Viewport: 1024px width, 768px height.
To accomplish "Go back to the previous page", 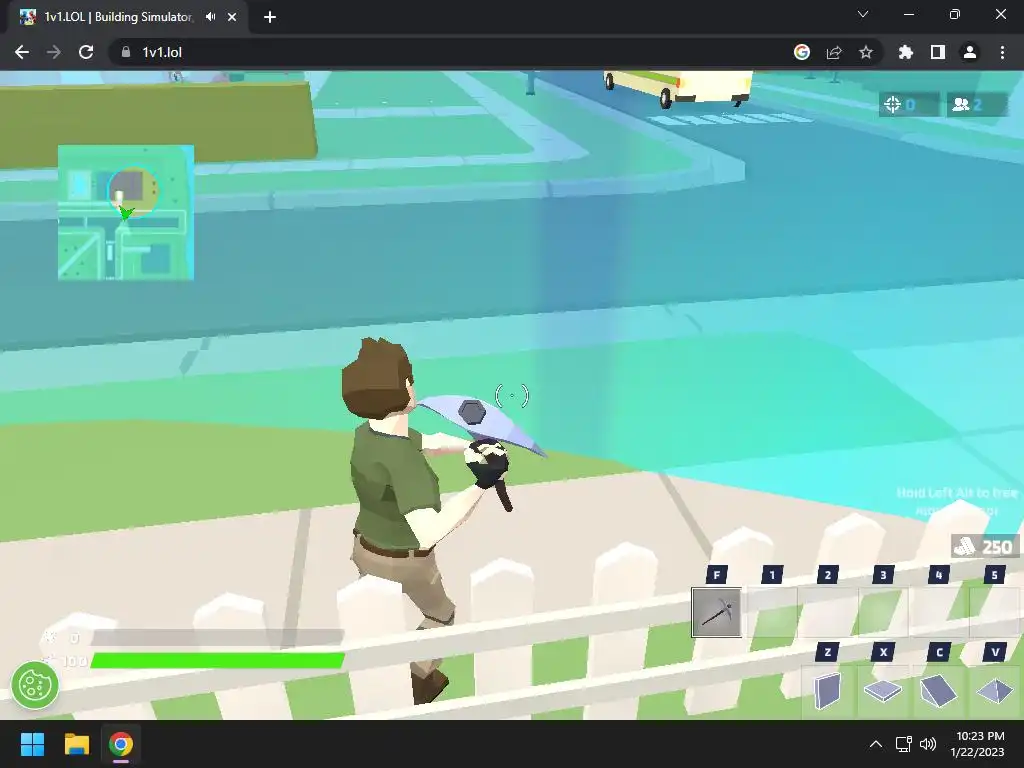I will (x=22, y=52).
